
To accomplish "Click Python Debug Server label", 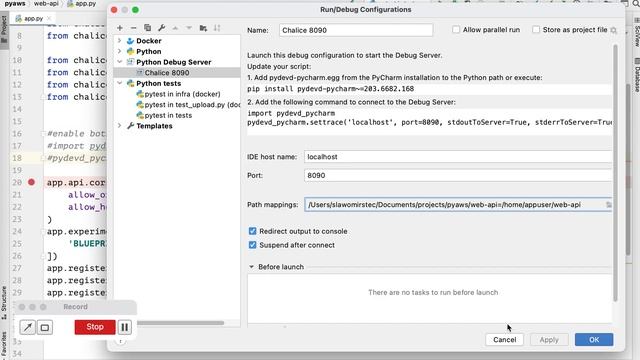I will [173, 62].
